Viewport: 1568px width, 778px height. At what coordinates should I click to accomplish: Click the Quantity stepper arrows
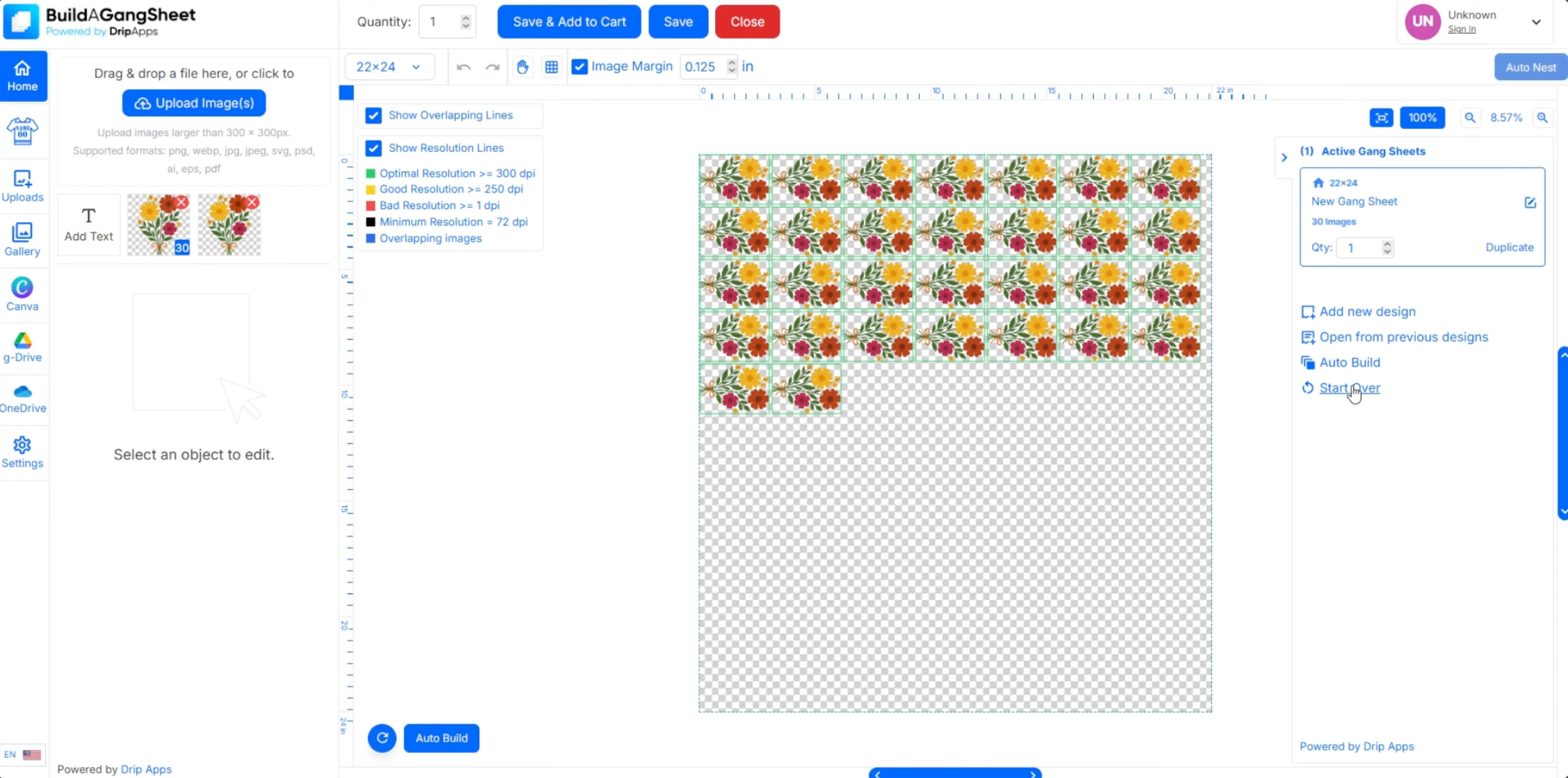click(x=466, y=22)
